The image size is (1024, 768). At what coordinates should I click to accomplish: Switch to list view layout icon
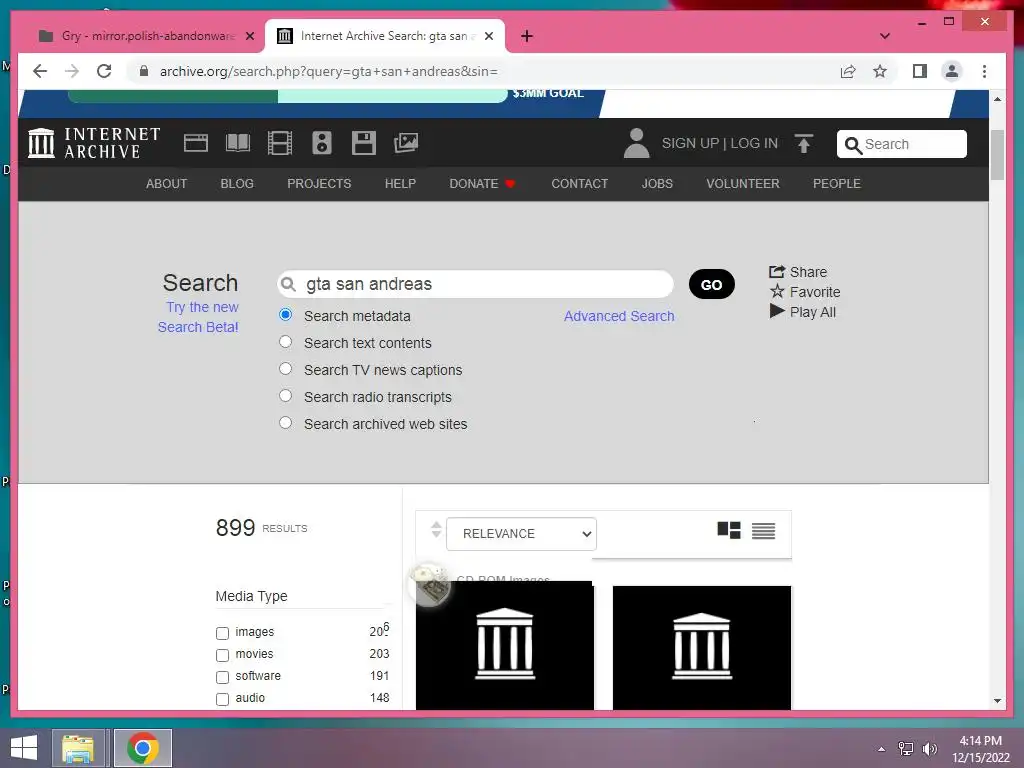[x=763, y=530]
